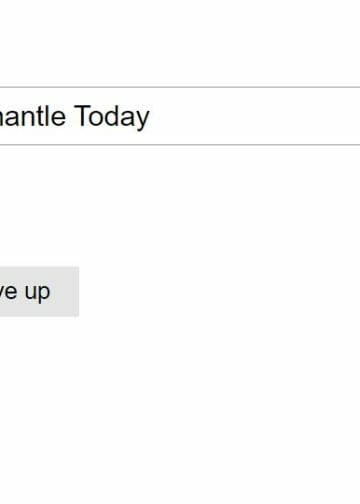Image resolution: width=360 pixels, height=504 pixels.
Task: Focus the text field containing "Today"
Action: point(180,116)
